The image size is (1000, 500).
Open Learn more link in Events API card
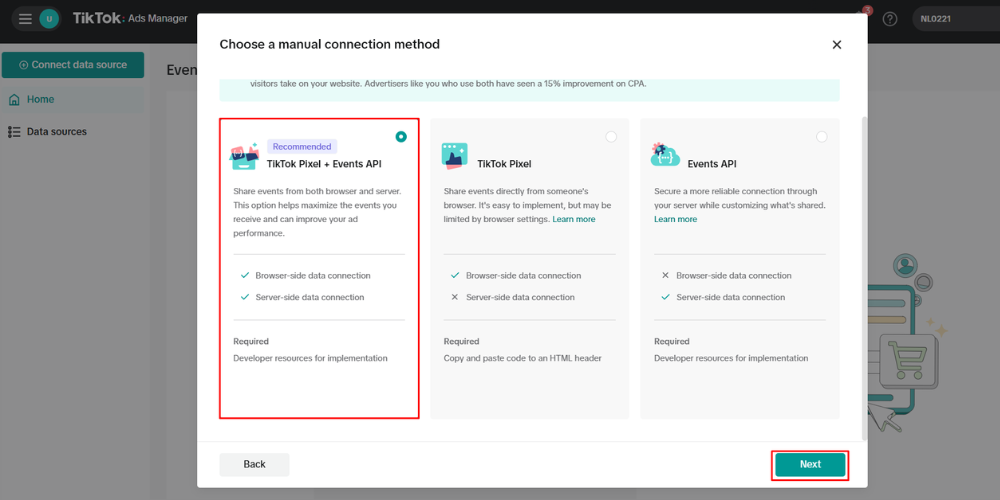675,219
